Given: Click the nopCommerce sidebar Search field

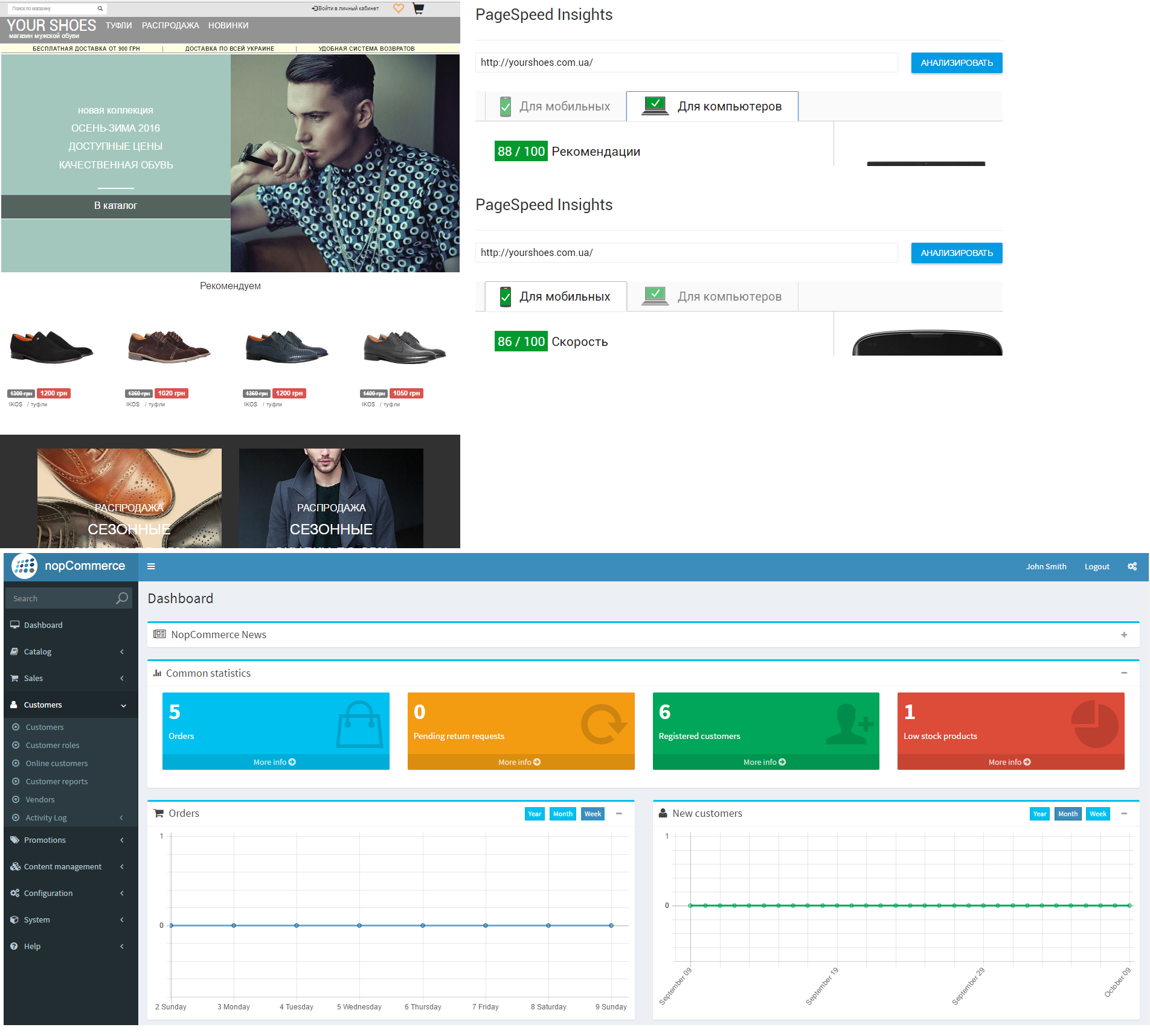Looking at the screenshot, I should click(x=69, y=598).
